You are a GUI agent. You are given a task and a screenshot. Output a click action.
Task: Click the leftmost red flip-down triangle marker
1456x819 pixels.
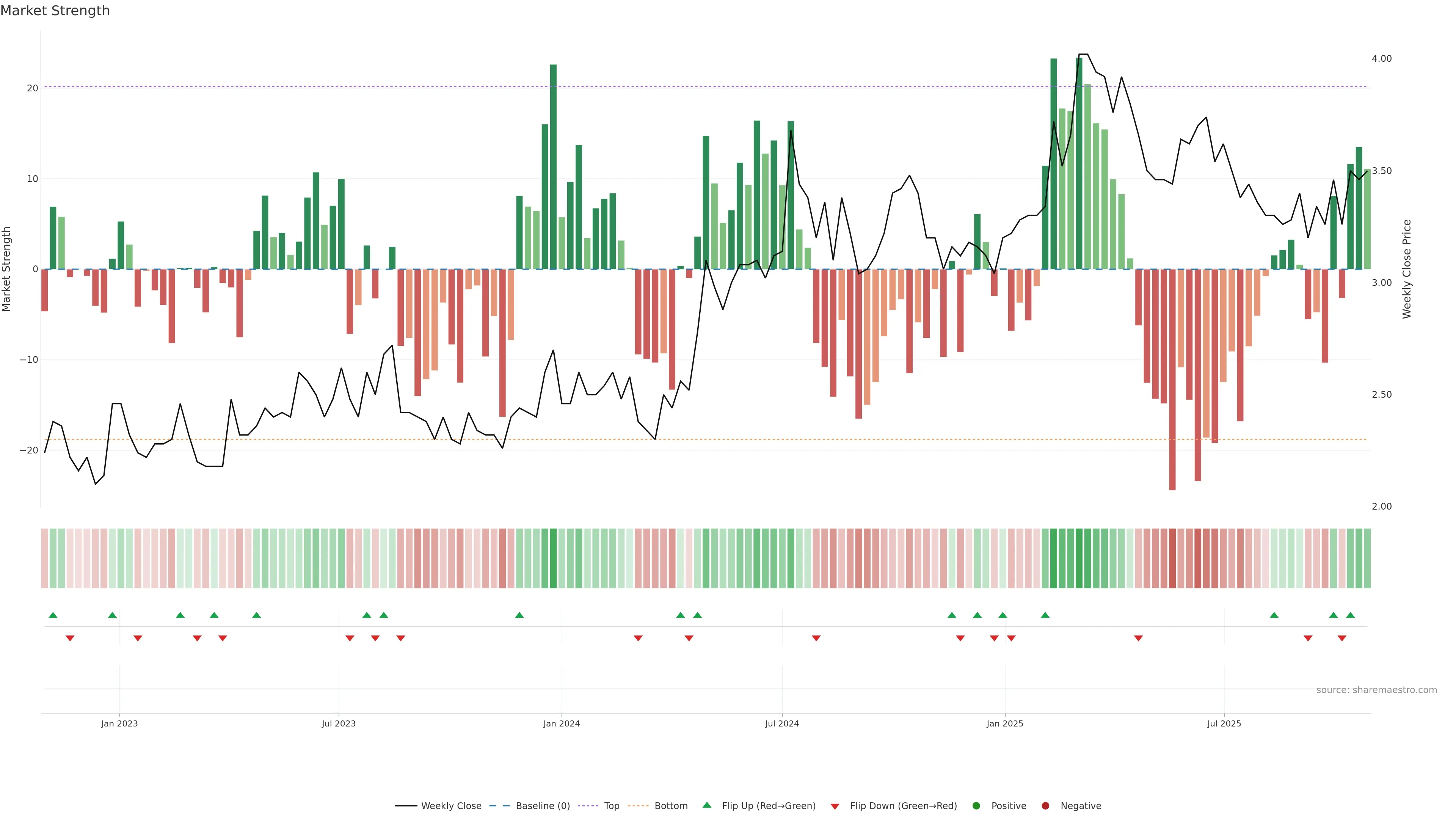click(70, 638)
